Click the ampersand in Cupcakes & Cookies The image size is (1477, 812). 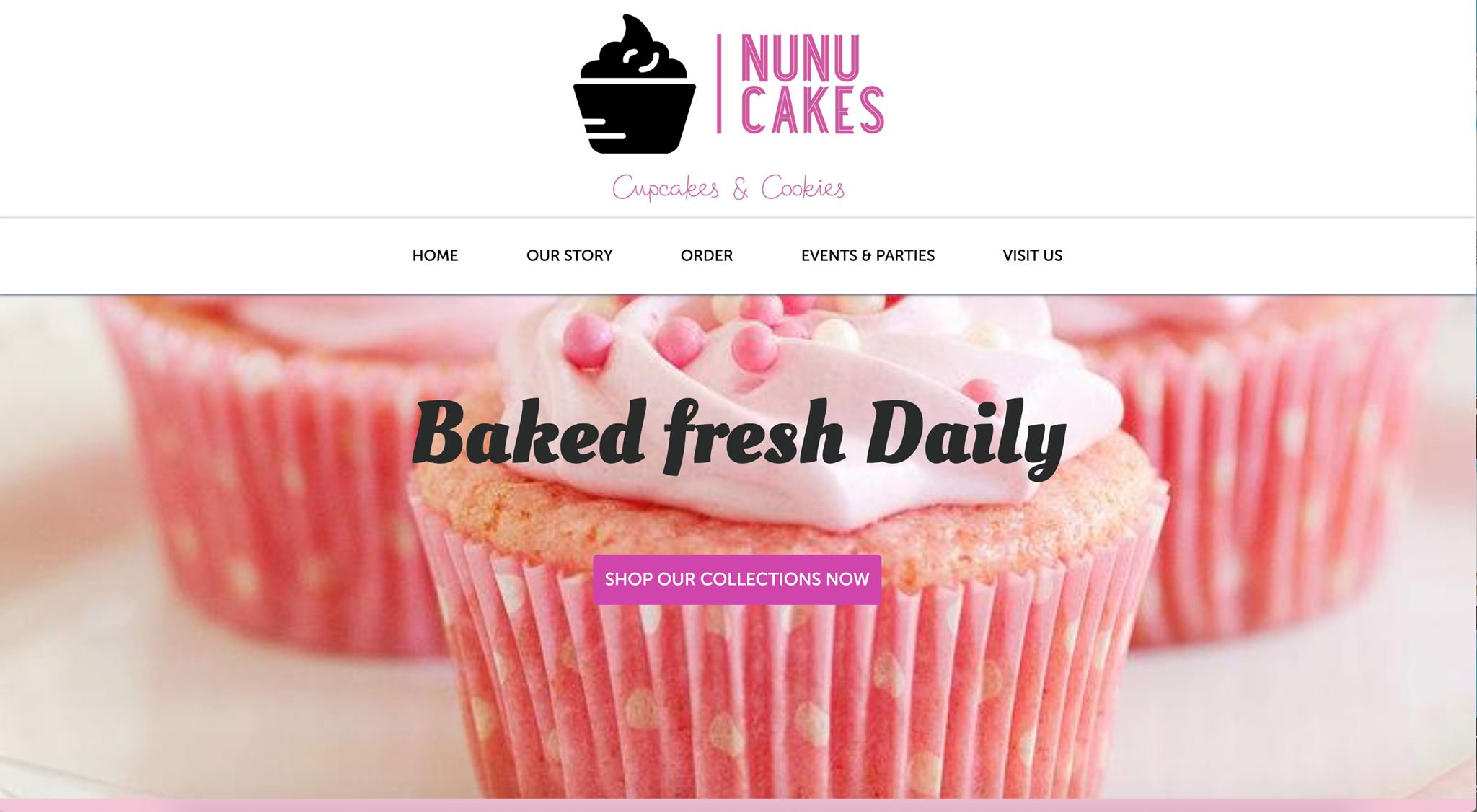740,189
